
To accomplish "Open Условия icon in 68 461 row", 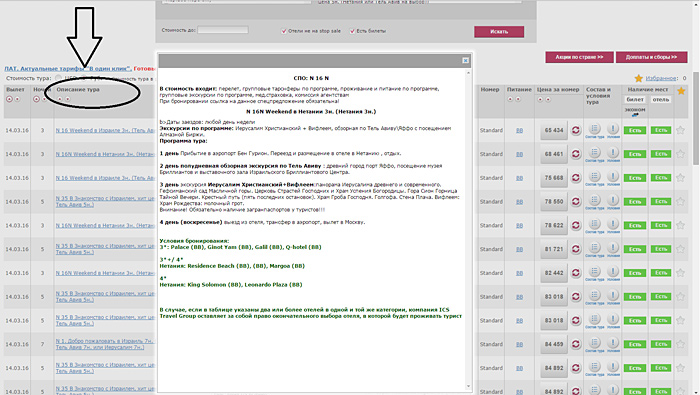I will pyautogui.click(x=613, y=153).
